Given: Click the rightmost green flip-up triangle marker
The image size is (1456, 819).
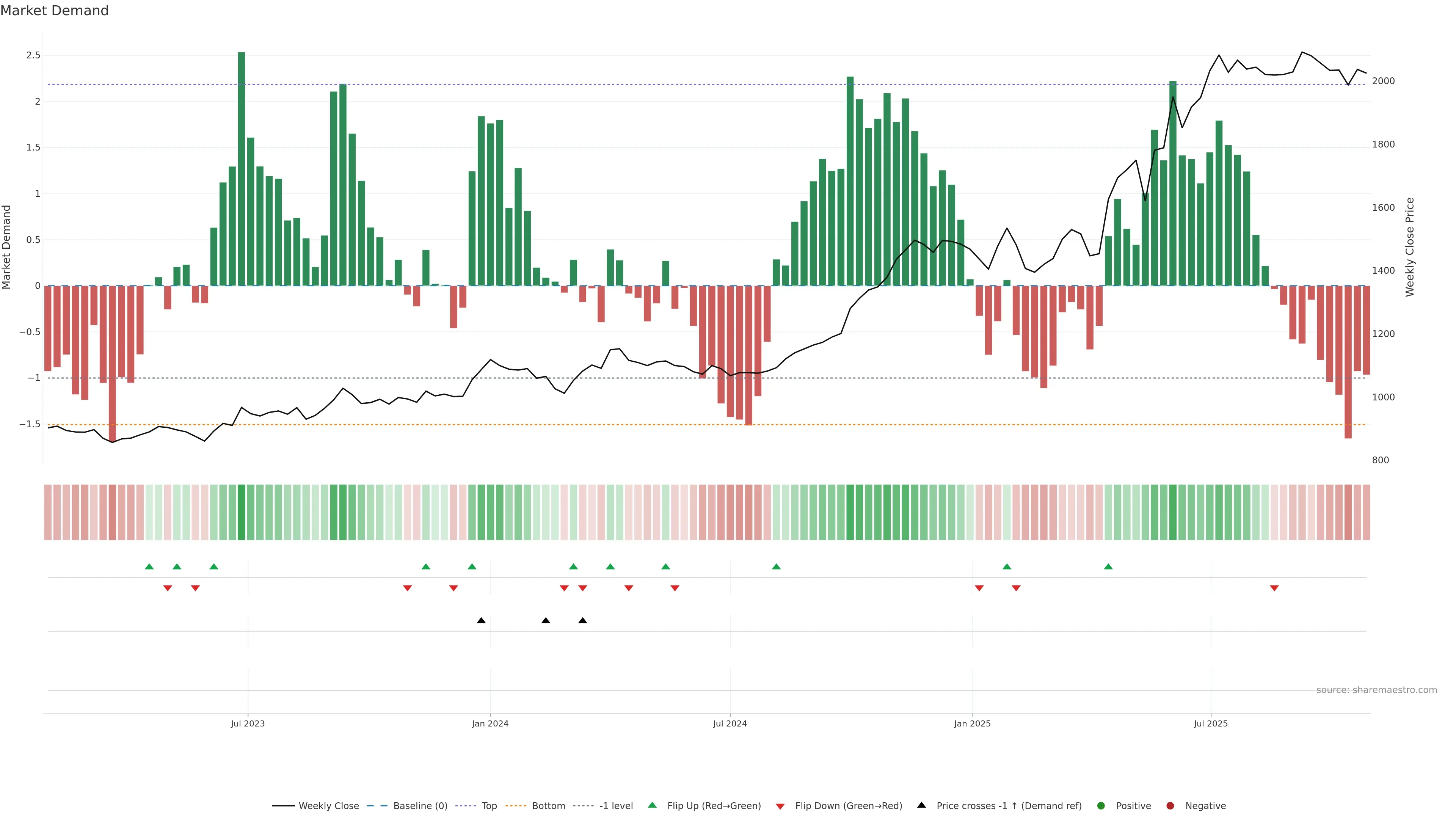Looking at the screenshot, I should click(1108, 566).
